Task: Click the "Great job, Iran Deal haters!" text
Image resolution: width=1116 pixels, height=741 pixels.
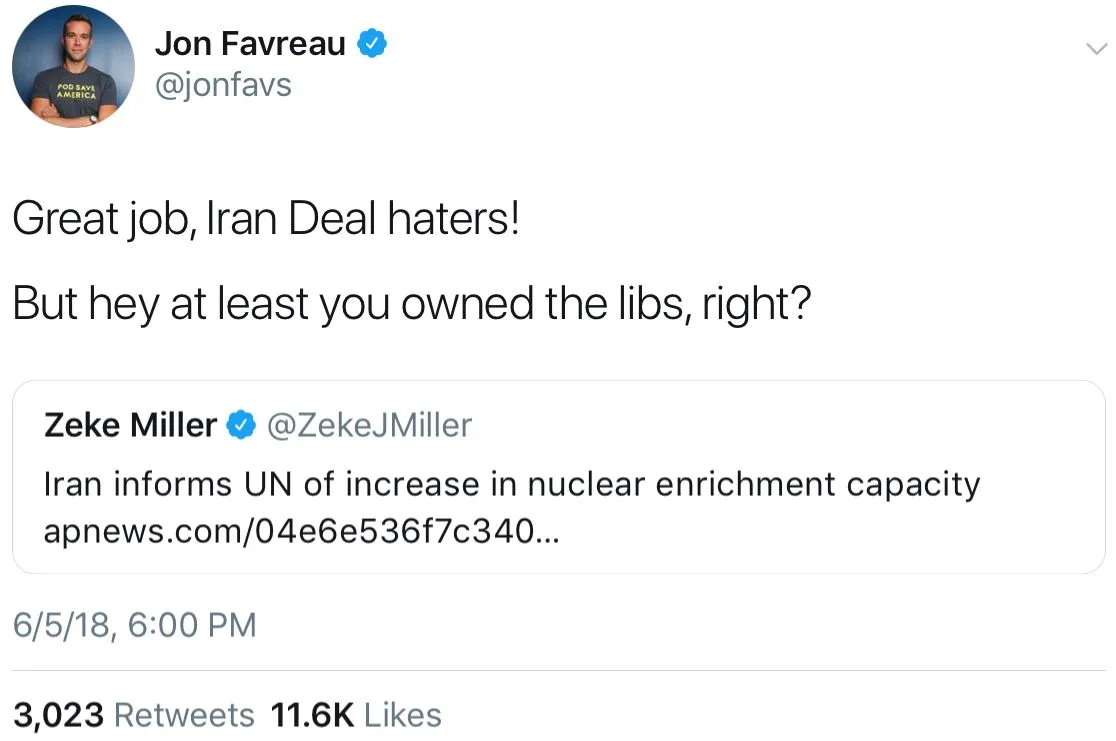Action: click(266, 219)
